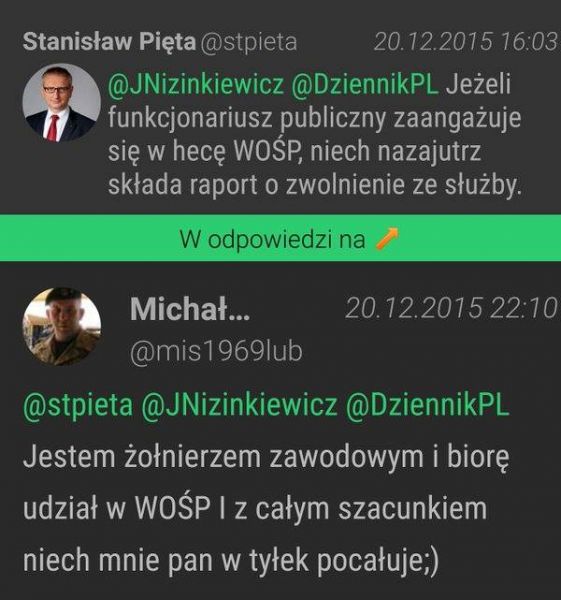Open @DziennikPL mention in first tweet
This screenshot has height=600, width=561.
click(x=364, y=85)
